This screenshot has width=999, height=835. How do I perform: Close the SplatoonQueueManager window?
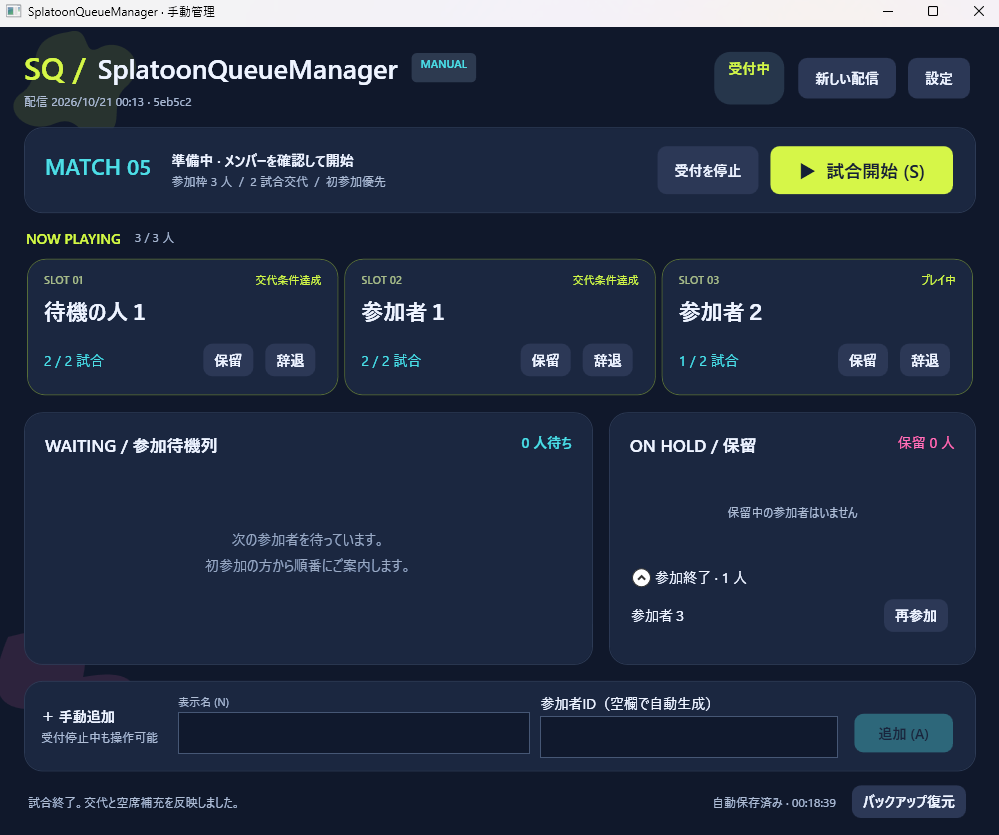click(x=979, y=11)
